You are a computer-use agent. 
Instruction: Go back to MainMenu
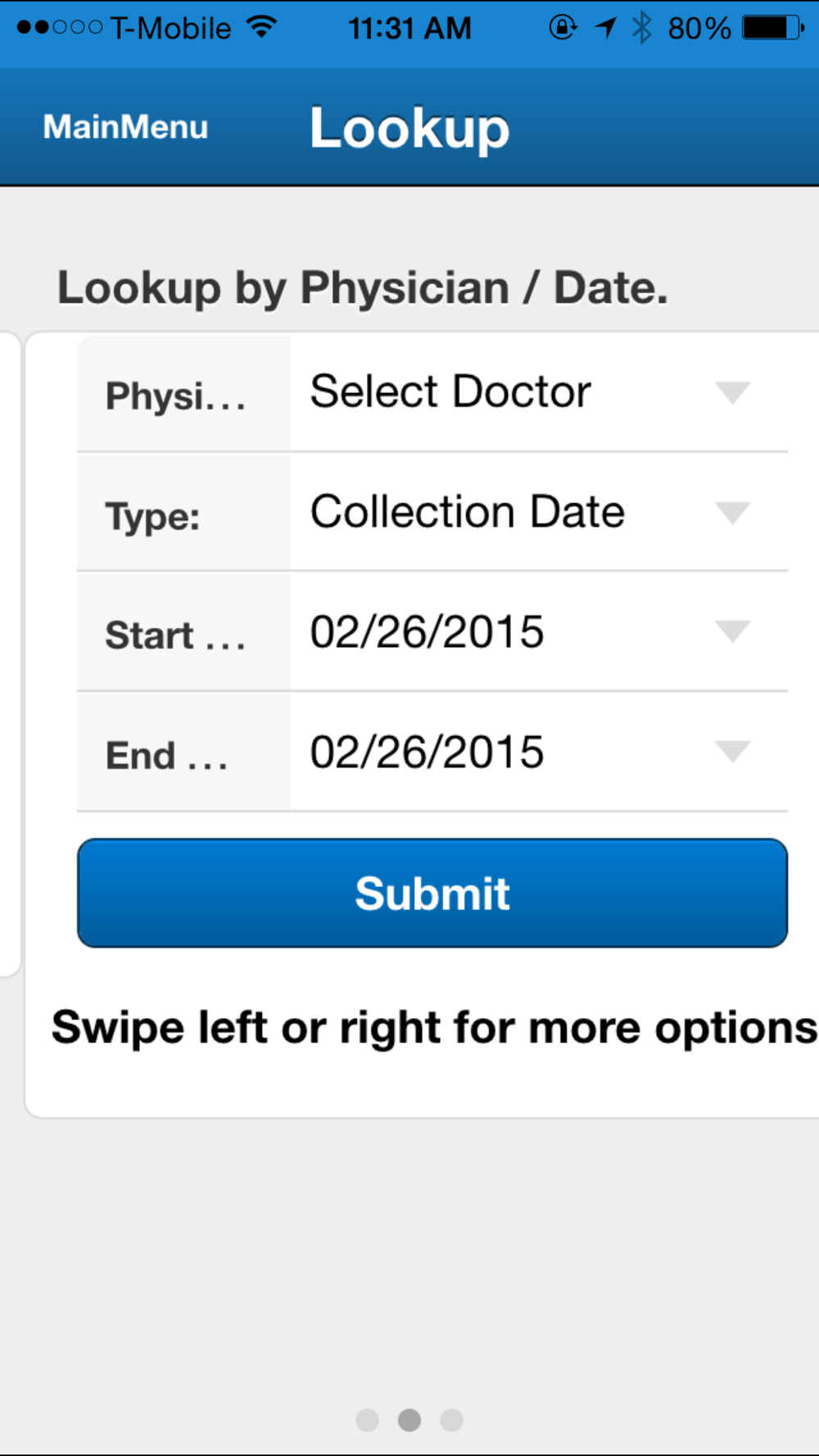[125, 127]
